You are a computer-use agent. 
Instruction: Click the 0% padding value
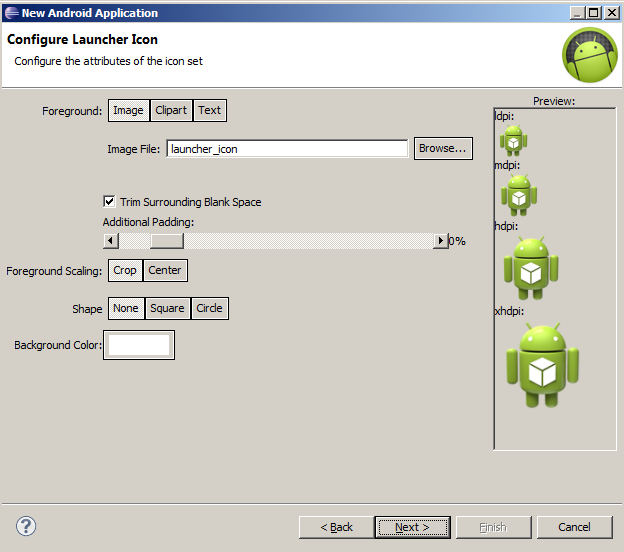457,241
